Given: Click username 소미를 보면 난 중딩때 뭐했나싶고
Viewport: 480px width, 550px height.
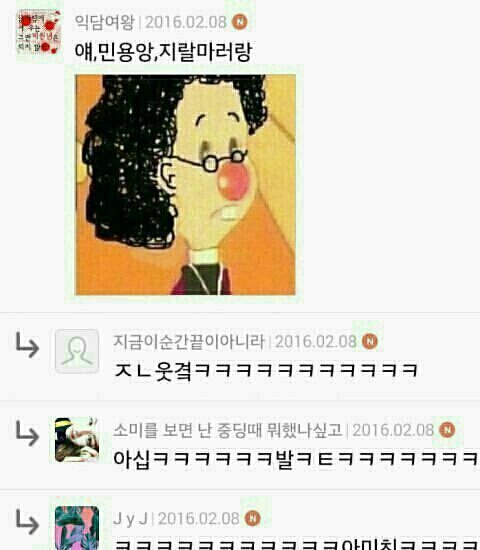Looking at the screenshot, I should click(x=228, y=430).
